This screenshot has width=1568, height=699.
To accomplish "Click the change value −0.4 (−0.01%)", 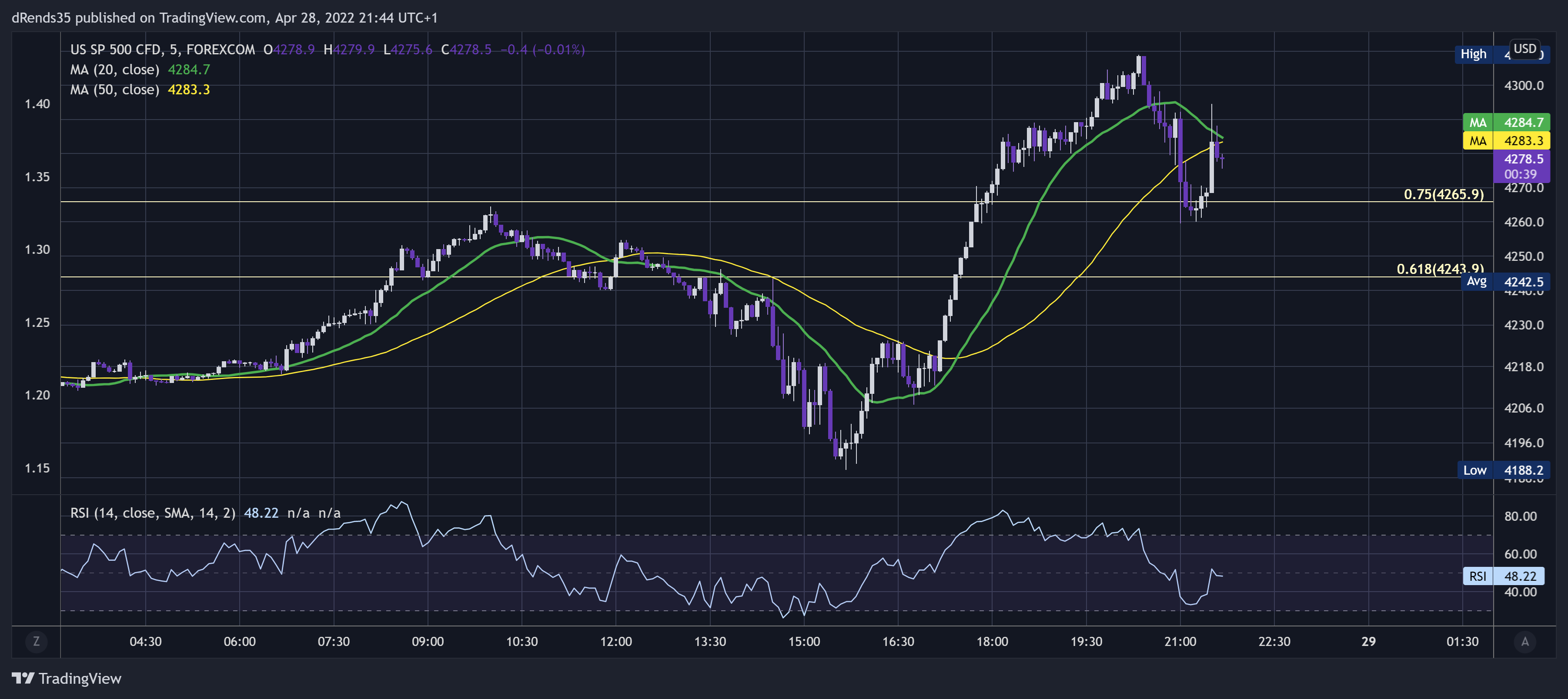I will point(542,49).
